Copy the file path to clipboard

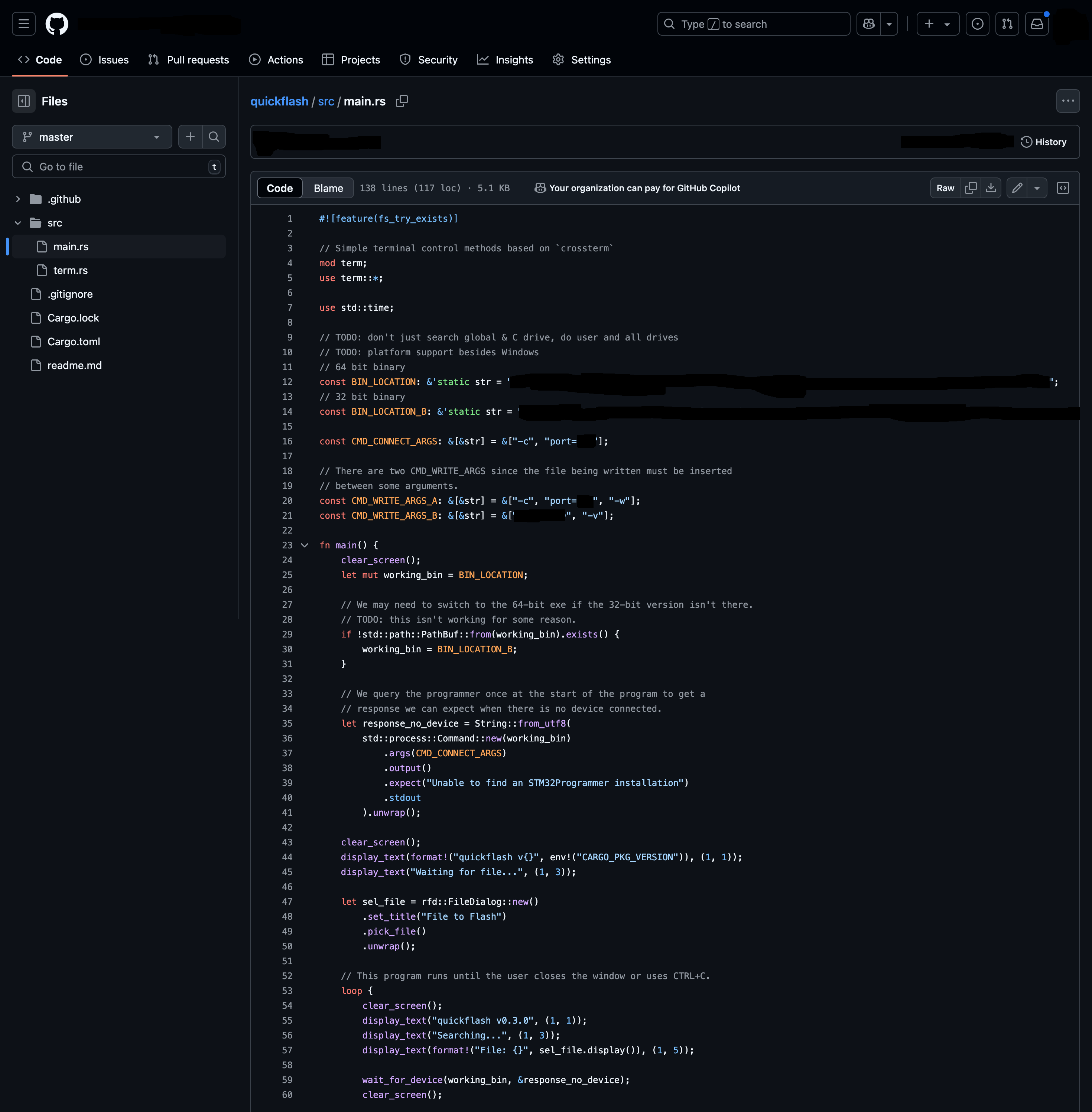point(402,101)
